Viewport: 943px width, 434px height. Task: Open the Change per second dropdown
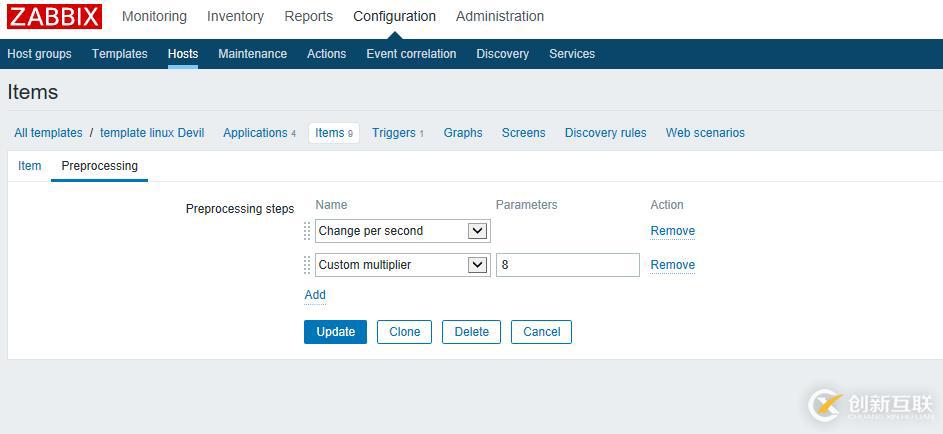click(402, 231)
